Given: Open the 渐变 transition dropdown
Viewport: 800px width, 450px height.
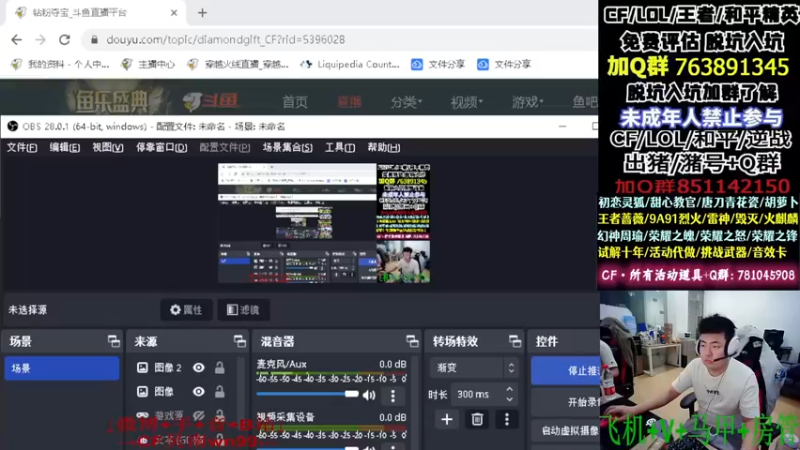Looking at the screenshot, I should tap(474, 368).
